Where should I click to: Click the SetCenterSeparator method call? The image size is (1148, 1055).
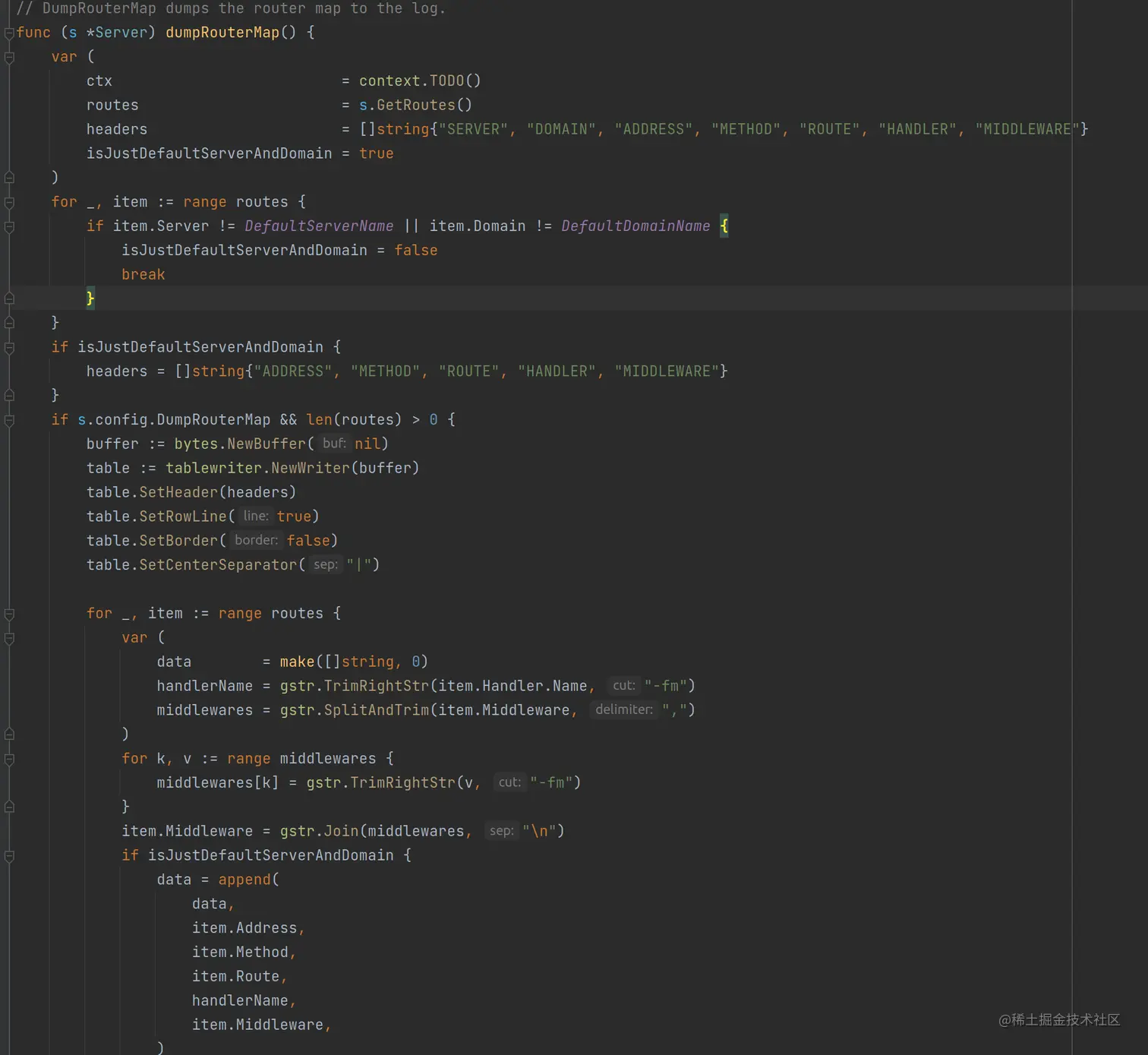218,565
